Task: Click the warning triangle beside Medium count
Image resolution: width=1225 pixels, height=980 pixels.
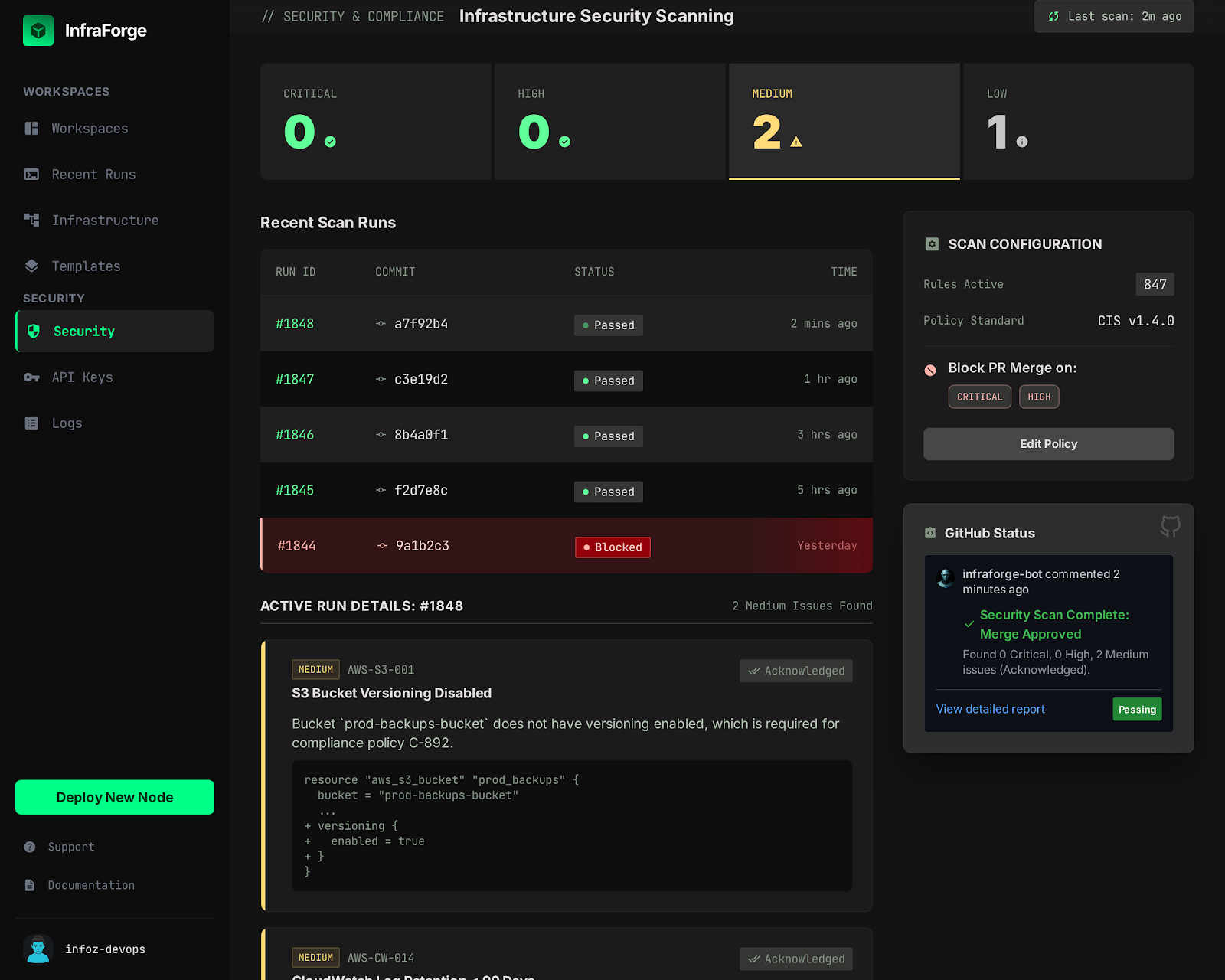Action: pos(796,142)
